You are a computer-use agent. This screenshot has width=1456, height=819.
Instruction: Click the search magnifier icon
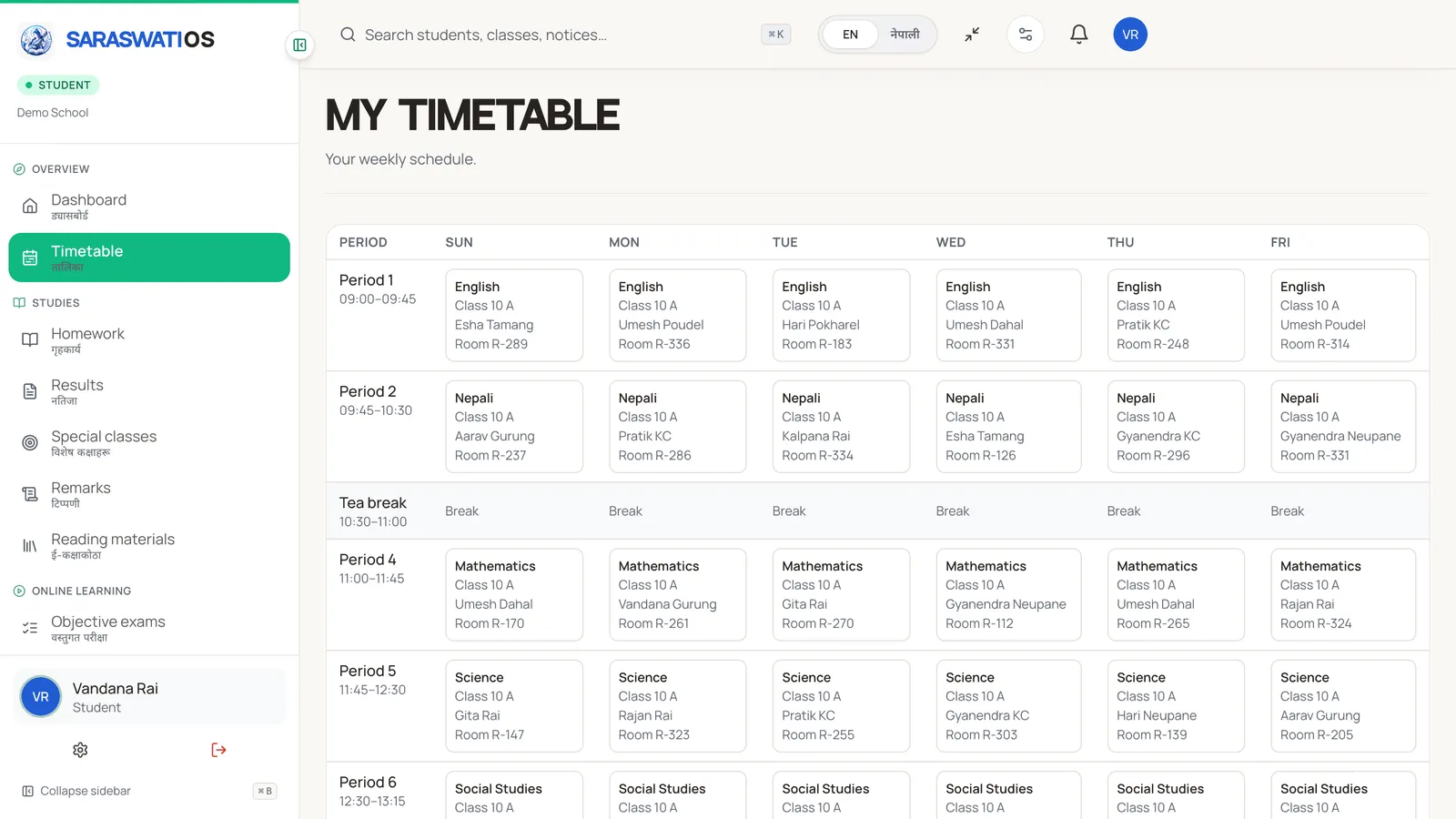(x=348, y=35)
